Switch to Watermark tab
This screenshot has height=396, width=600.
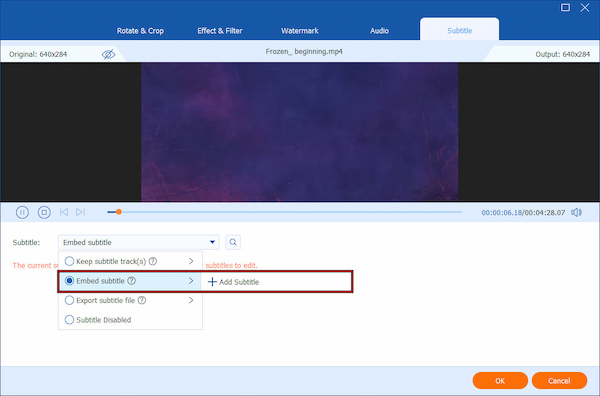[x=300, y=31]
